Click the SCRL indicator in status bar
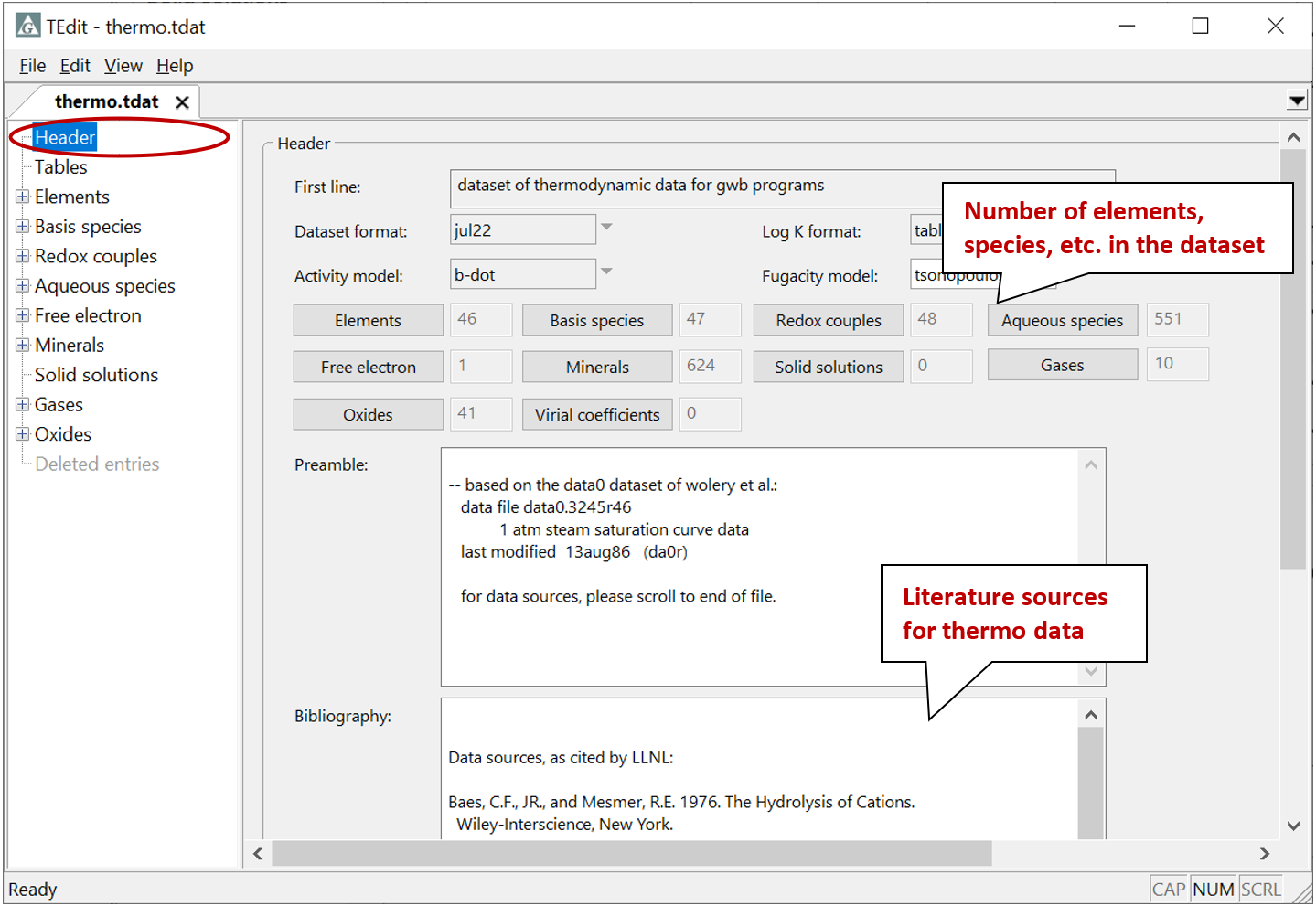The width and height of the screenshot is (1316, 906). (x=1261, y=890)
